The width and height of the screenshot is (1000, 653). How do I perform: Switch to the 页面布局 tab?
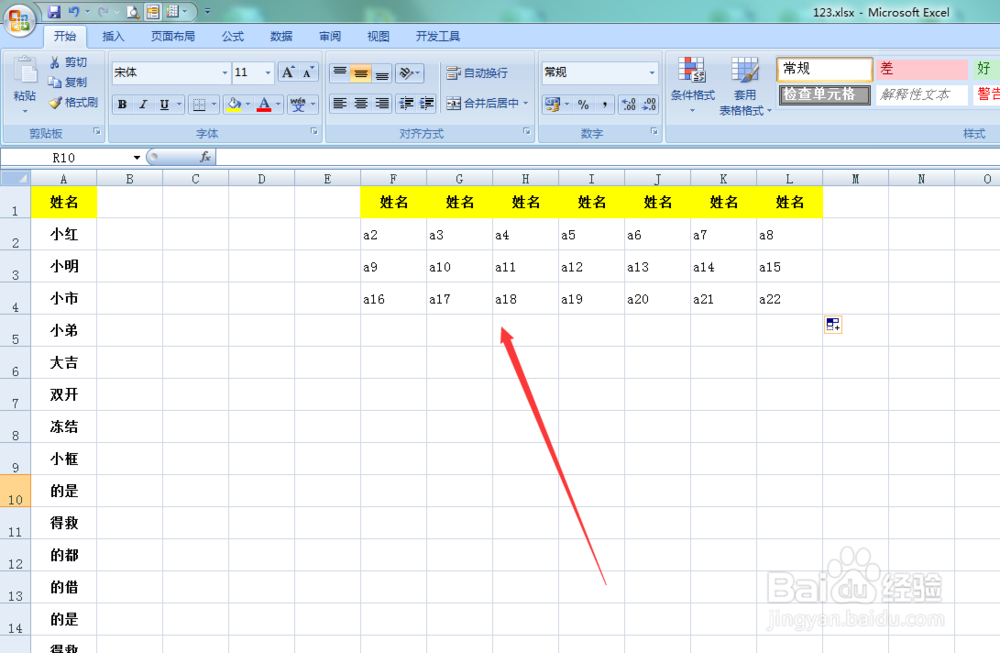pos(173,36)
